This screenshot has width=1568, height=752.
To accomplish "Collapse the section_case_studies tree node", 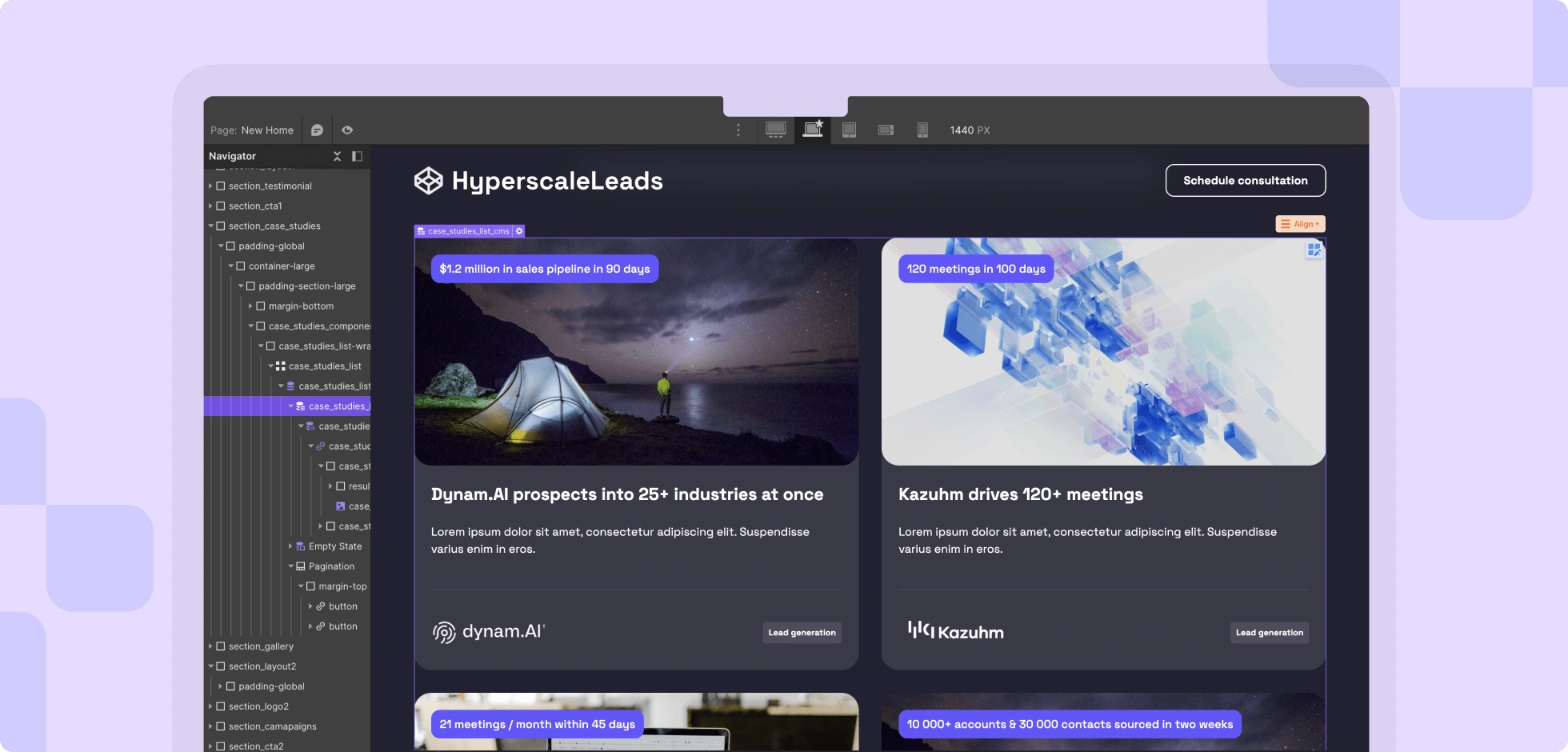I will [x=210, y=226].
